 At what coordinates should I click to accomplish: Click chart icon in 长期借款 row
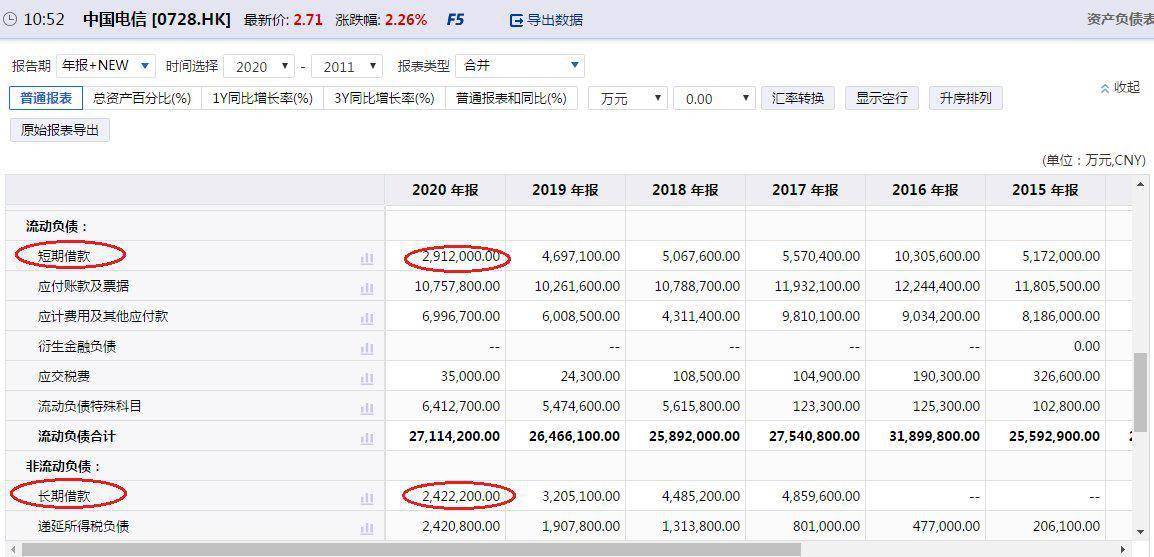[367, 497]
